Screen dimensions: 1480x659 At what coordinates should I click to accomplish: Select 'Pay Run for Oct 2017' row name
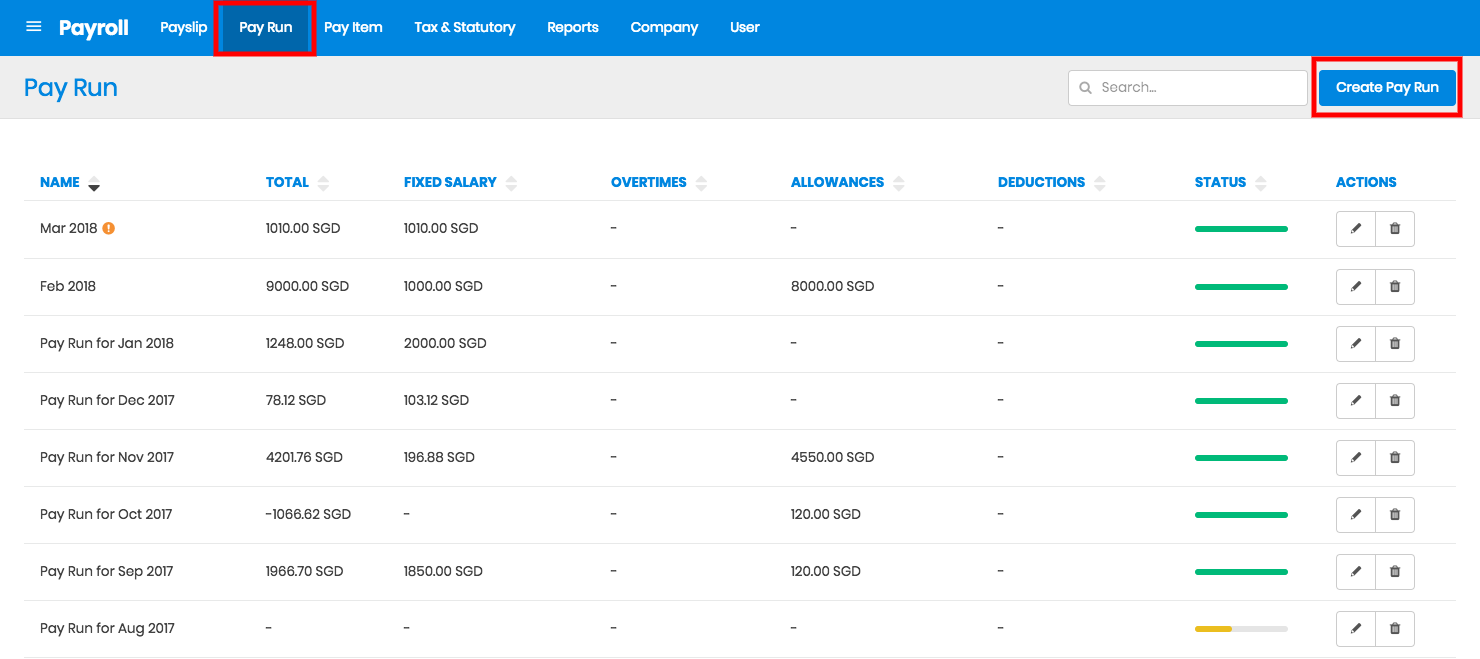[x=106, y=514]
